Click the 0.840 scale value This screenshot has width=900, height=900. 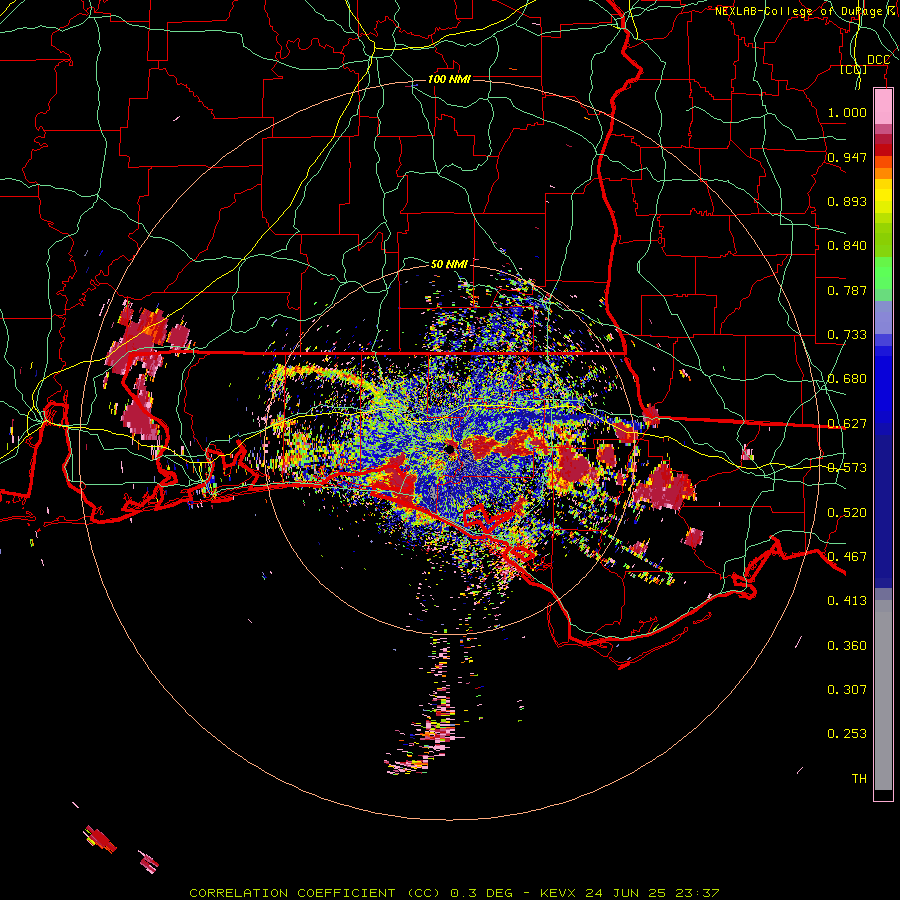coord(847,246)
